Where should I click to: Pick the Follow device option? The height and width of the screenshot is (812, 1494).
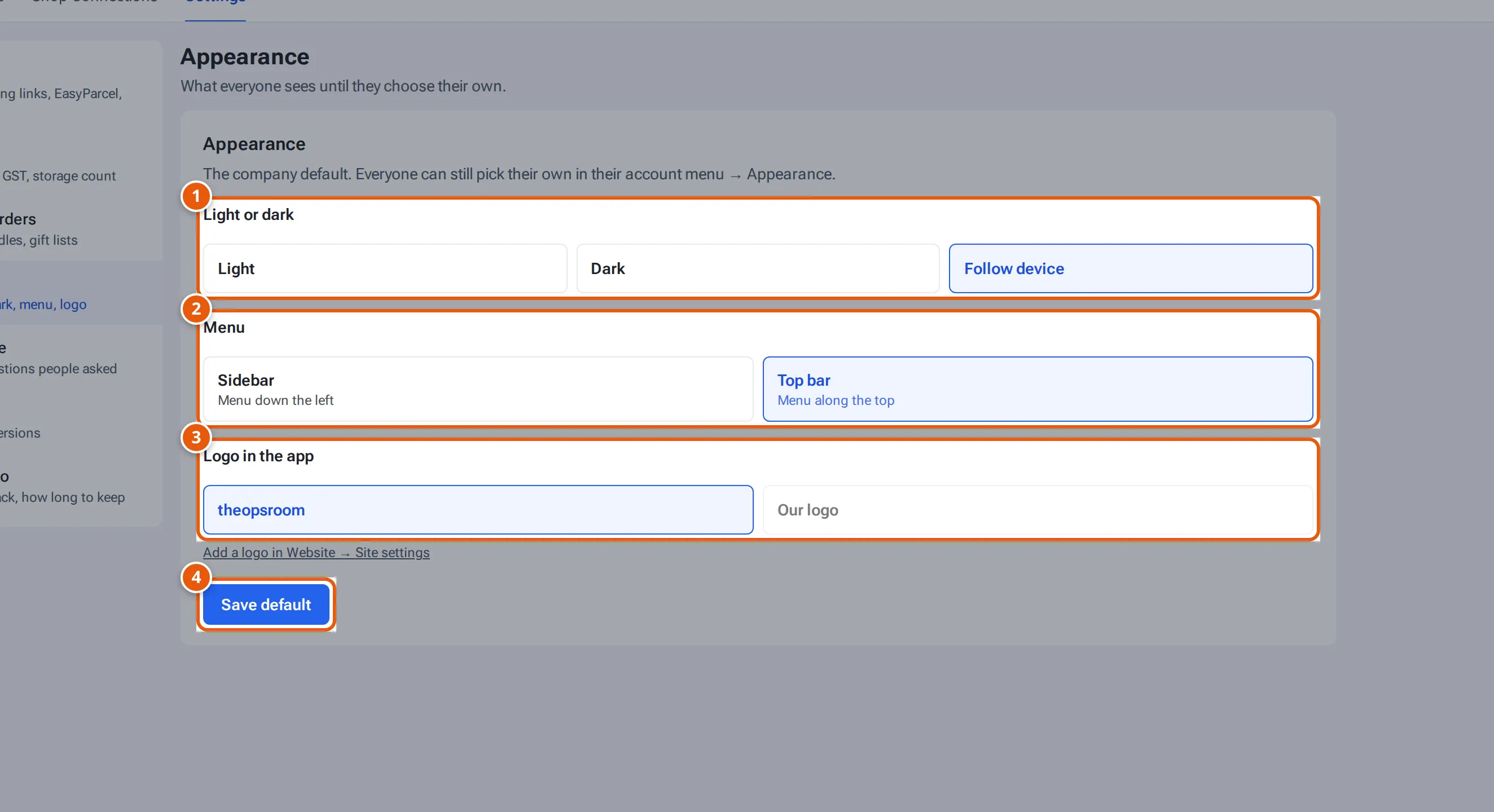point(1130,268)
